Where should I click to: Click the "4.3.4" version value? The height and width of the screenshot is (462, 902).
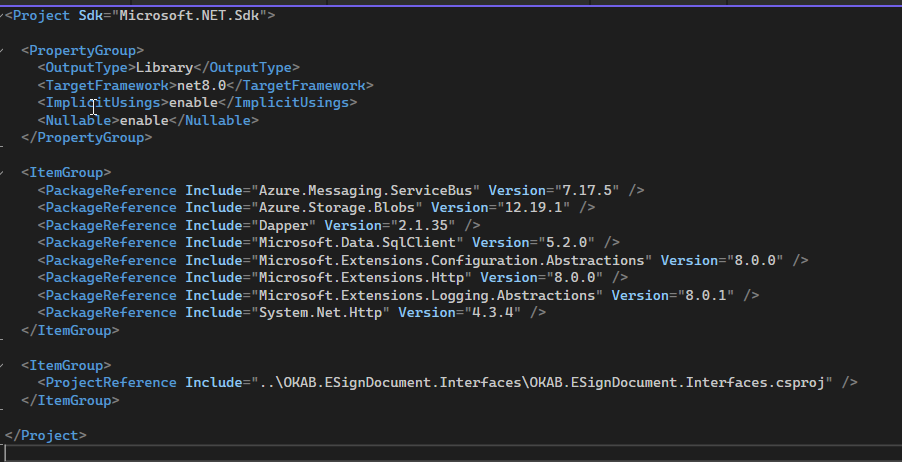[492, 313]
